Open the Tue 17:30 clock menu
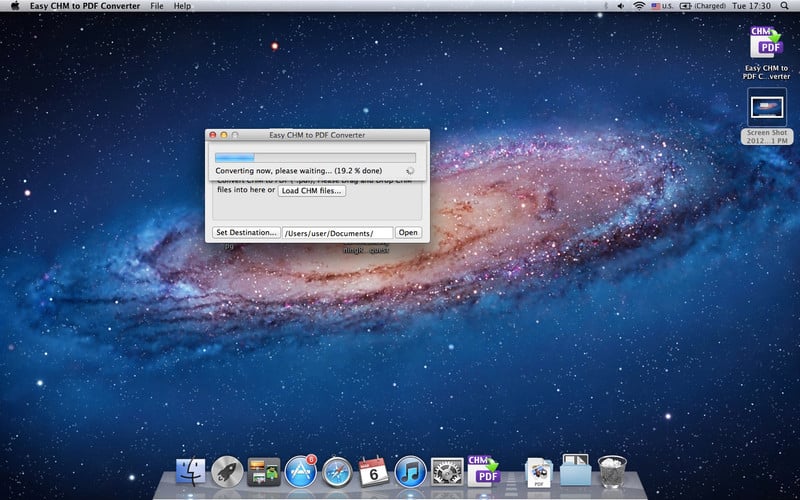The width and height of the screenshot is (800, 500). (752, 6)
